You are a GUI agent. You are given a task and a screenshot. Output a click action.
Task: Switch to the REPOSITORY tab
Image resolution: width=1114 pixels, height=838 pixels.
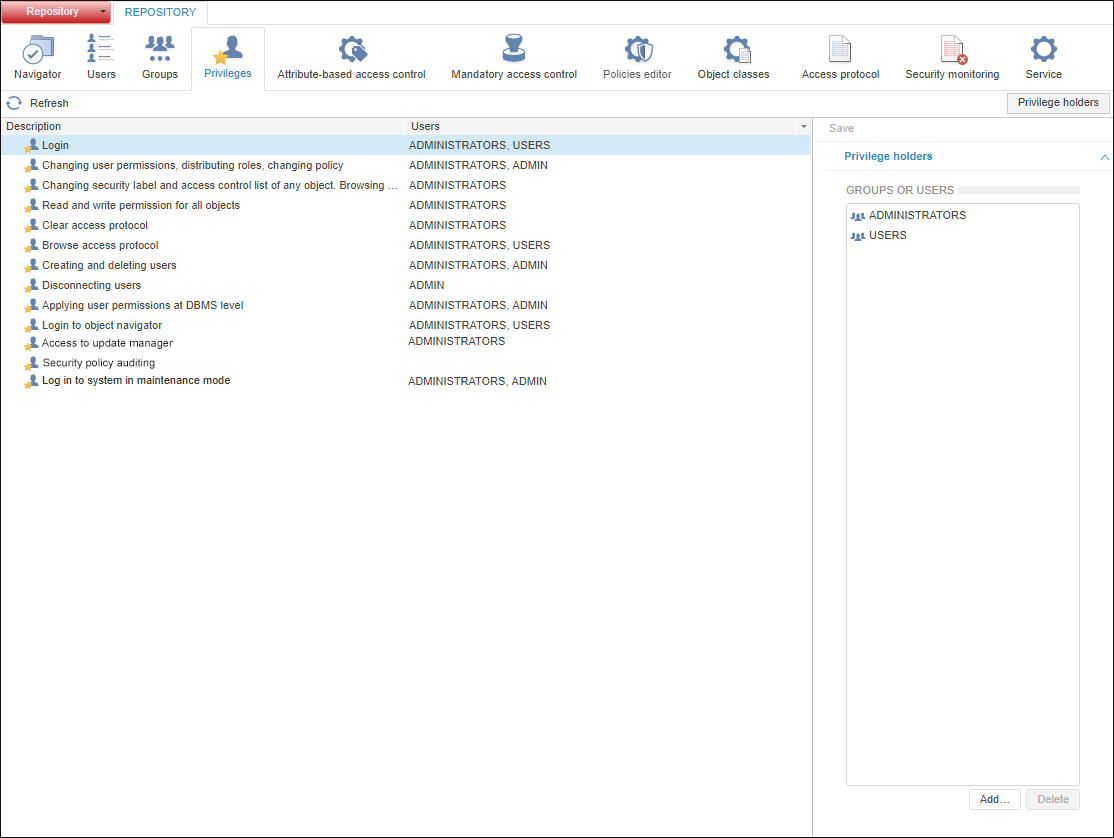[x=160, y=12]
